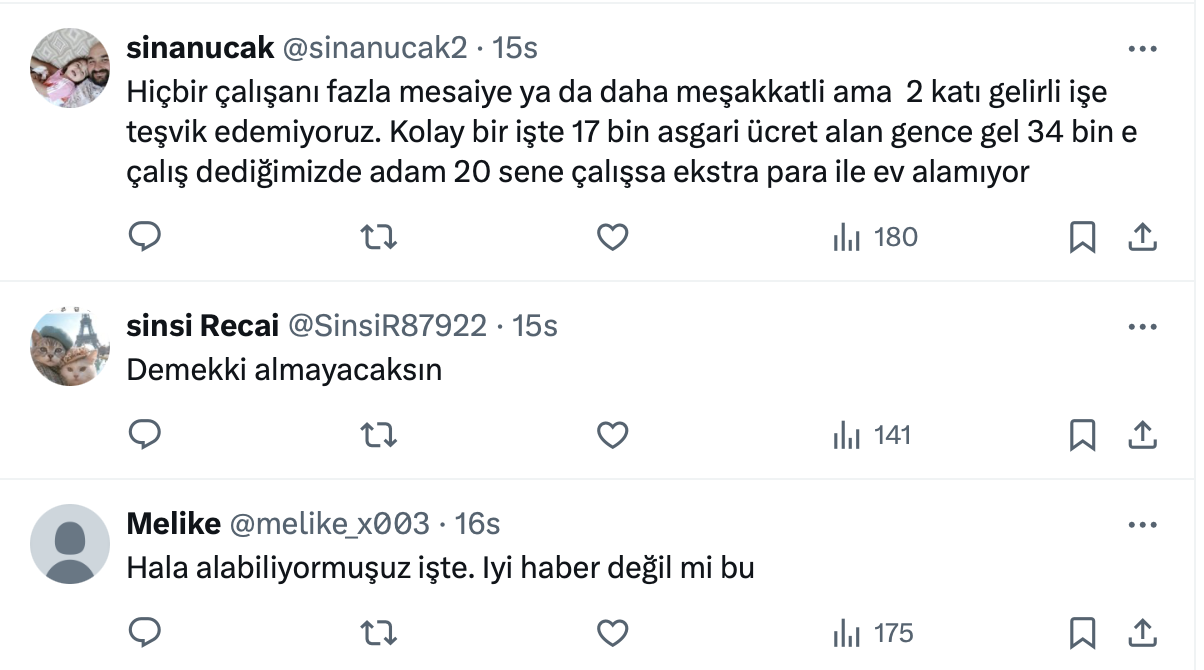The width and height of the screenshot is (1204, 670).
Task: View Melike's tweet analytics with 175 views
Action: [873, 633]
